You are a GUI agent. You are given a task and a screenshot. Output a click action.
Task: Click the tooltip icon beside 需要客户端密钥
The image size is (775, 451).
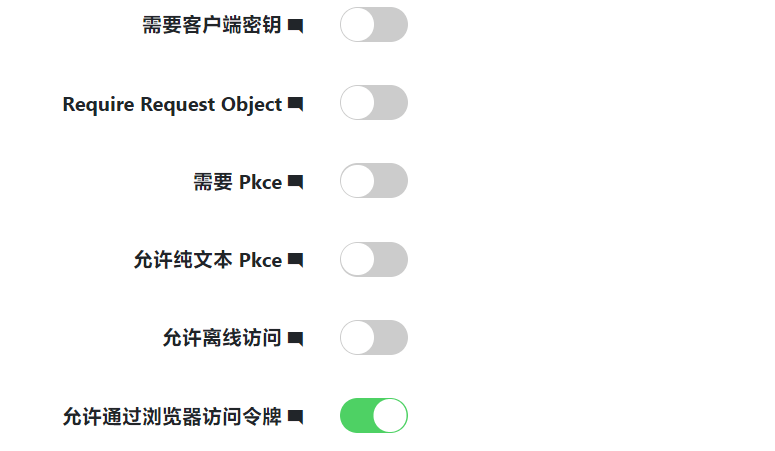(x=295, y=27)
